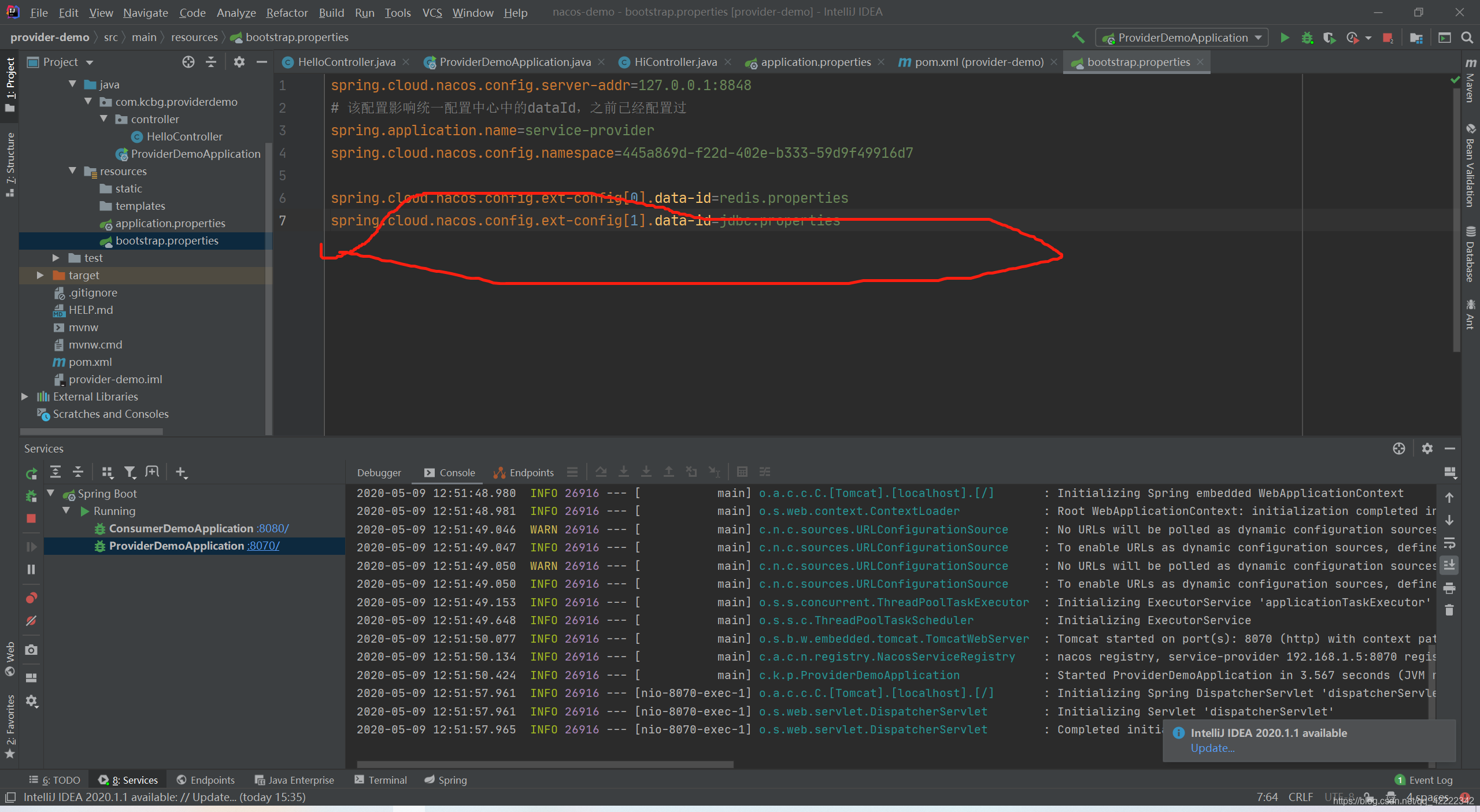Hide the Project panel with minus icon
Image resolution: width=1480 pixels, height=812 pixels.
(262, 62)
